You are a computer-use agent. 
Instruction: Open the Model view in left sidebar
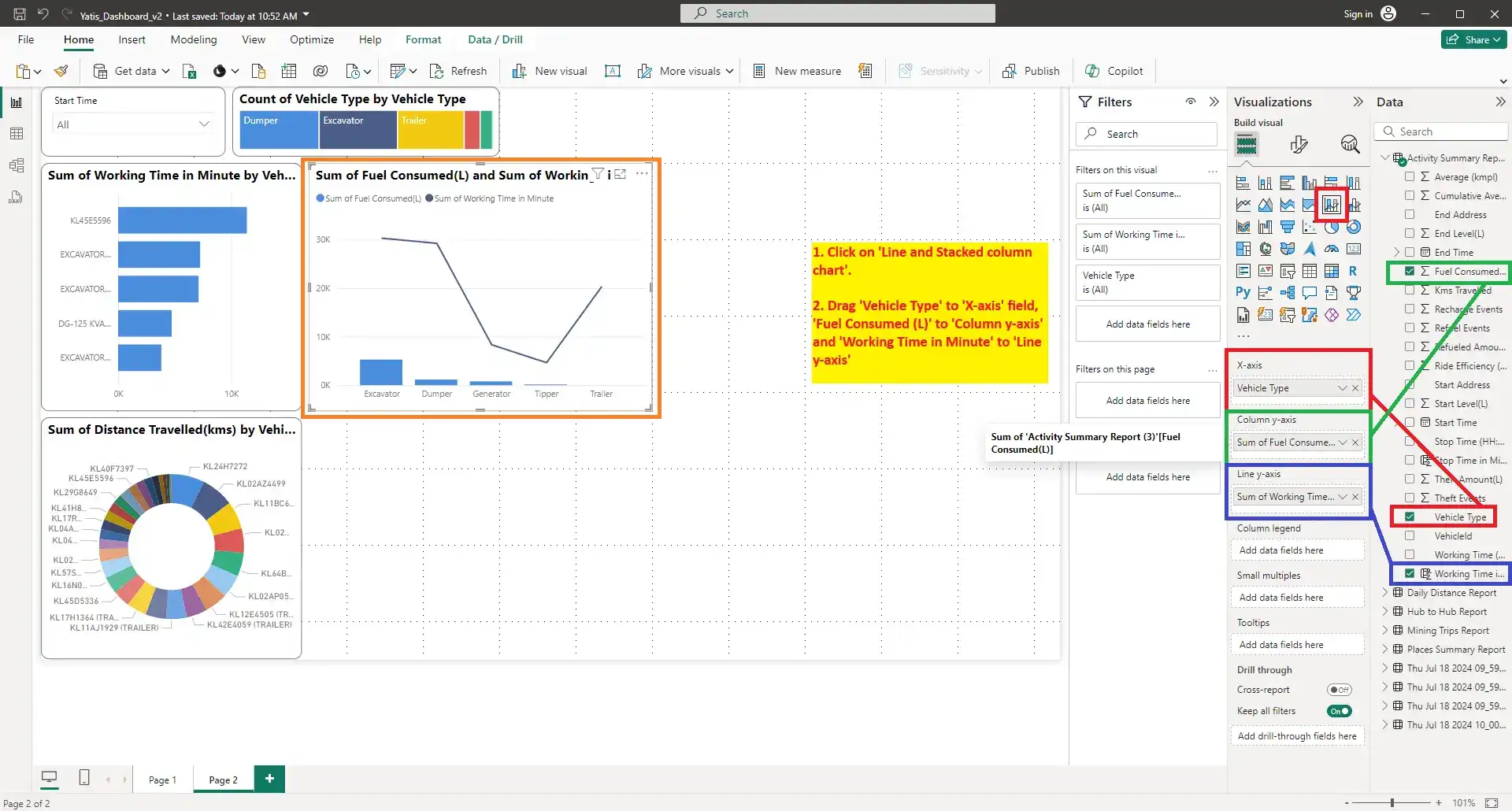[17, 165]
